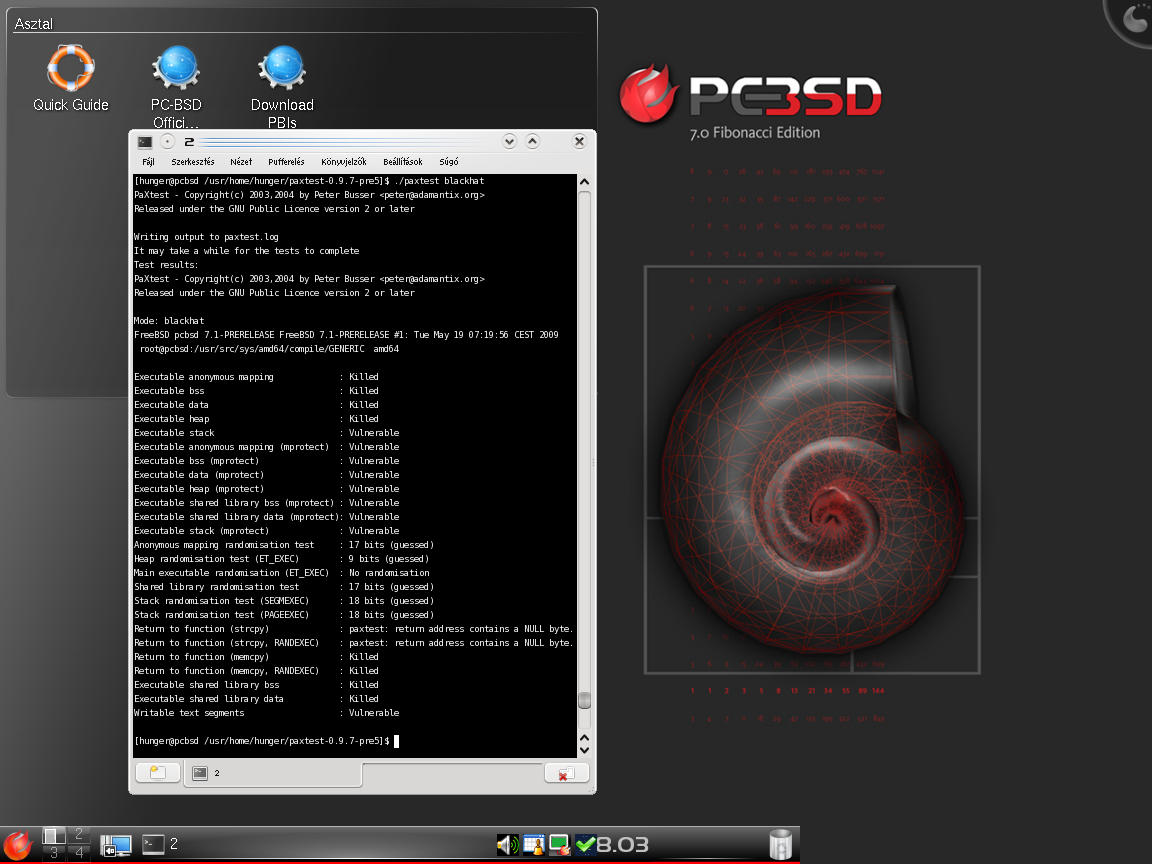This screenshot has width=1152, height=864.
Task: Open the trash can on the panel
Action: (x=780, y=844)
